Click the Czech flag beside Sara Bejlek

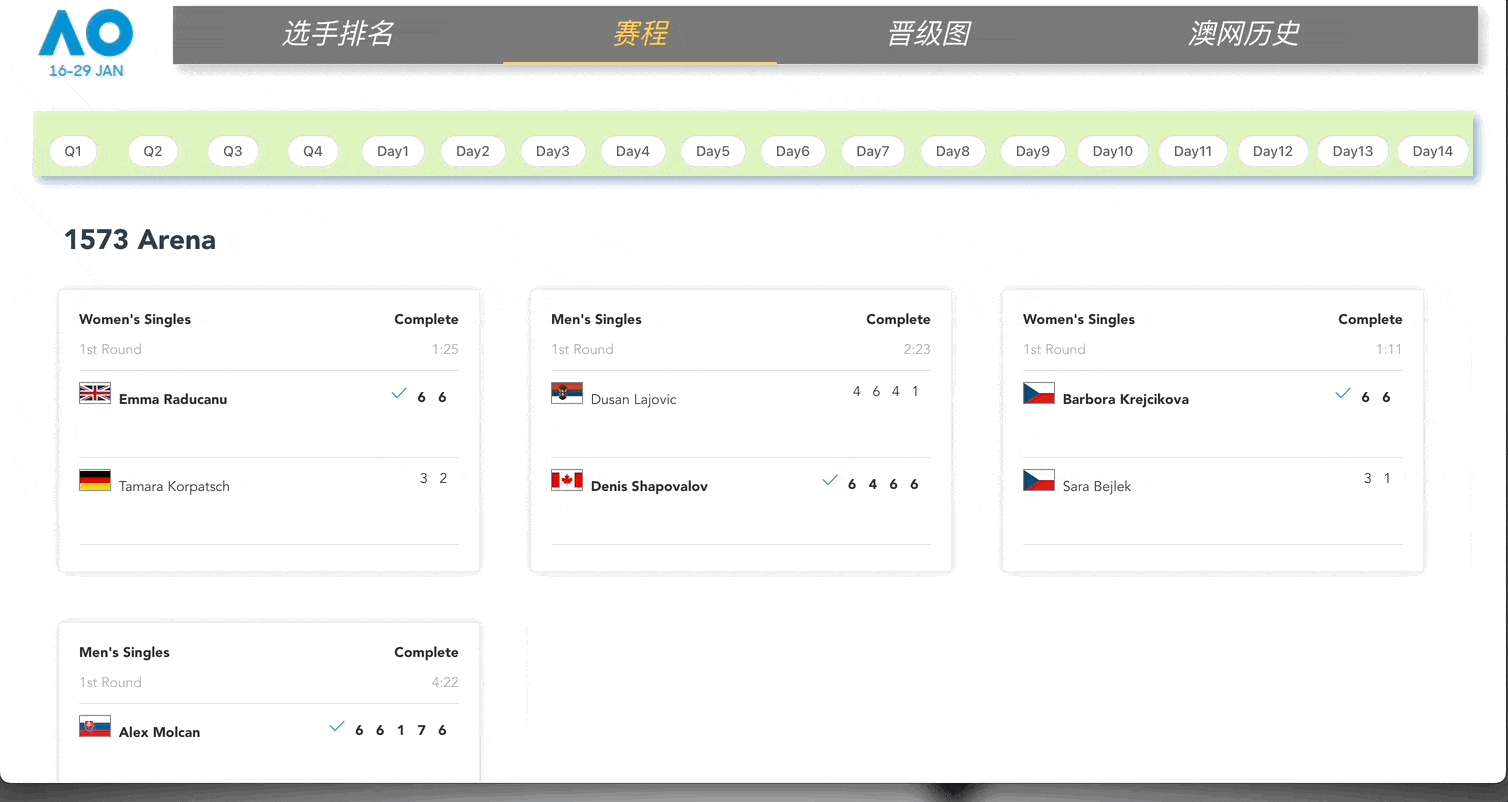1039,480
